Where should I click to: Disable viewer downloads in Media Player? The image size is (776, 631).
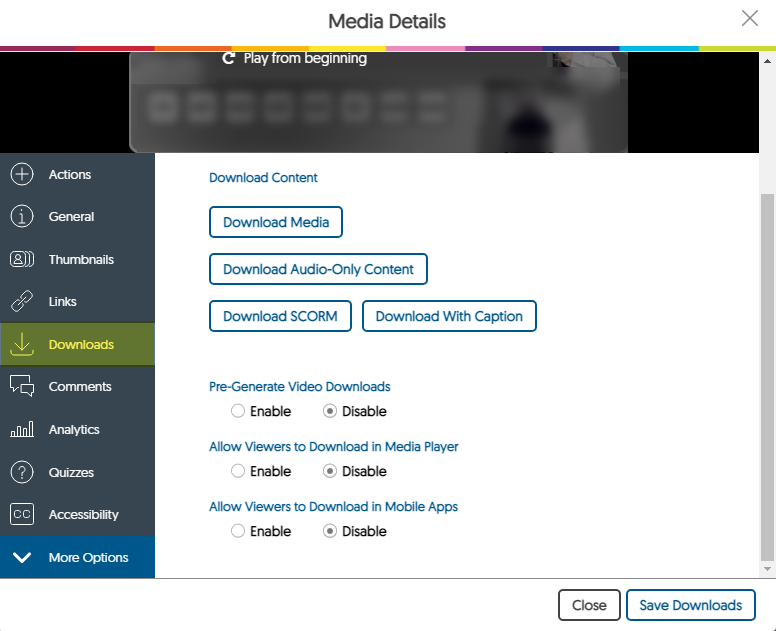(x=330, y=471)
